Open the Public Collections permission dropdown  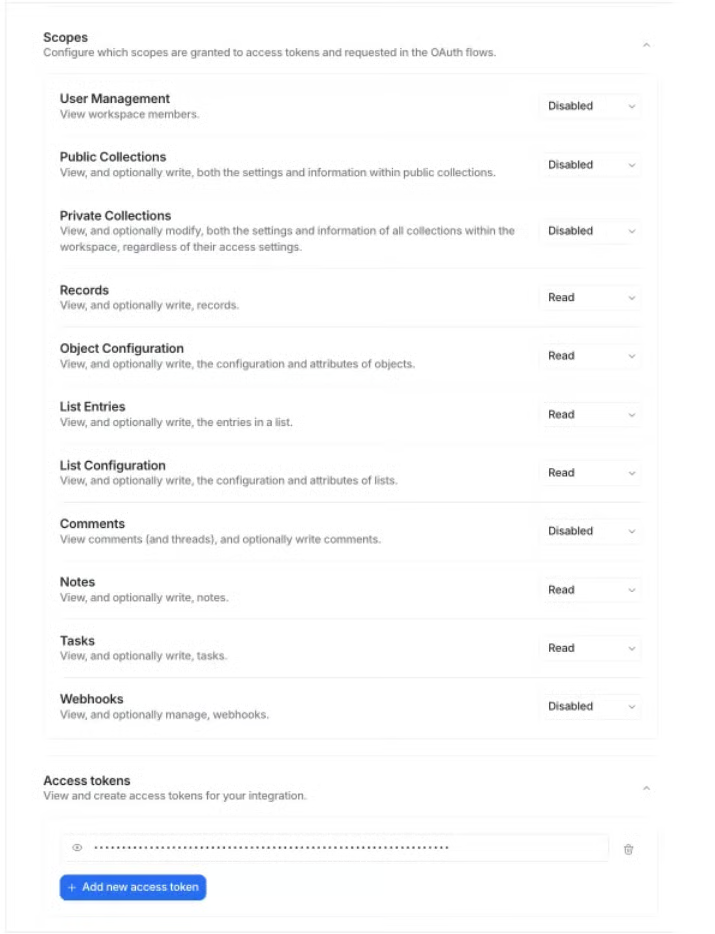591,165
